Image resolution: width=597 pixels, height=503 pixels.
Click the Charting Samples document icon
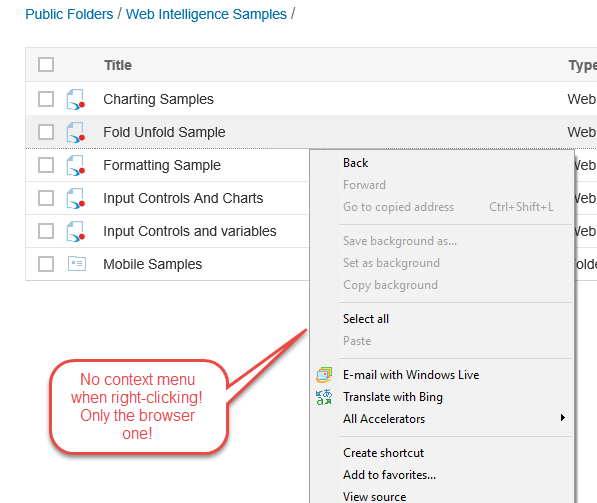coord(76,99)
